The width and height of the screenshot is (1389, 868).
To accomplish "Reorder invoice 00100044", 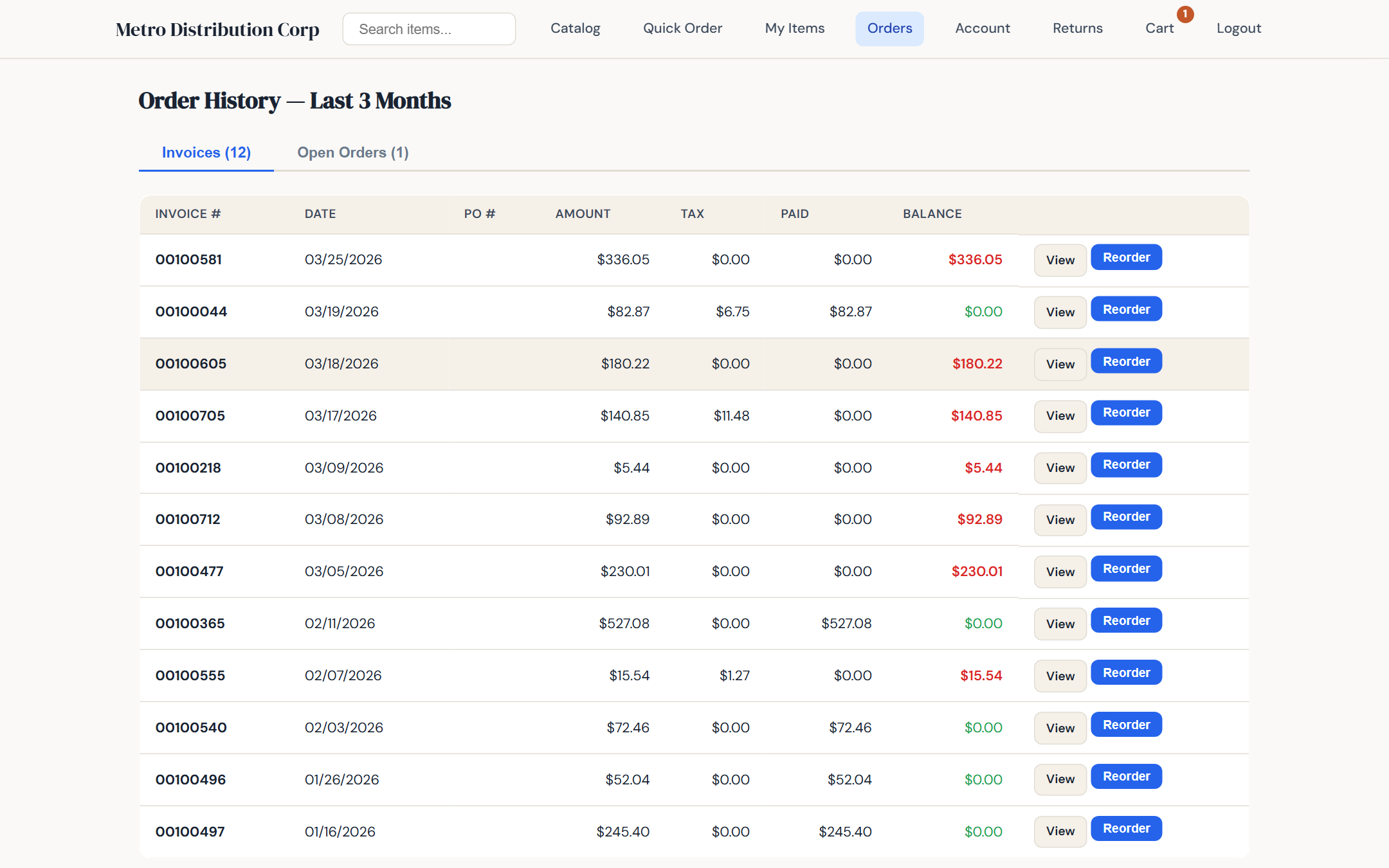I will click(1125, 309).
